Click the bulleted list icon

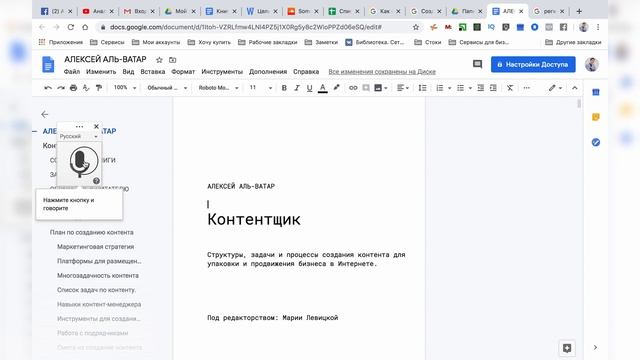(460, 88)
